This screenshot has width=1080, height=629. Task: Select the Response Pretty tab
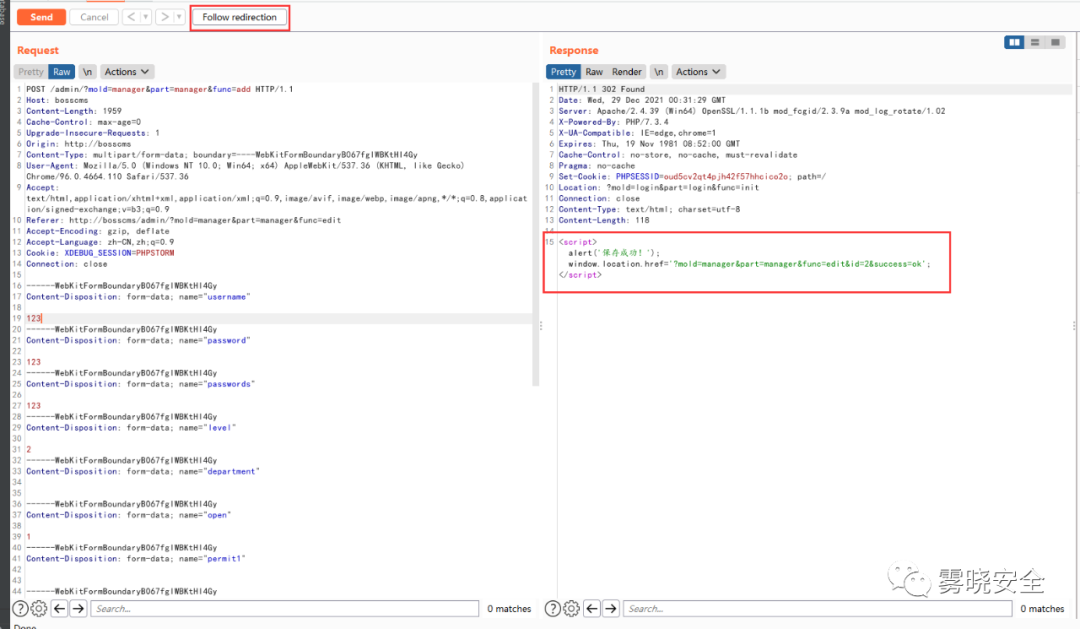[x=563, y=72]
